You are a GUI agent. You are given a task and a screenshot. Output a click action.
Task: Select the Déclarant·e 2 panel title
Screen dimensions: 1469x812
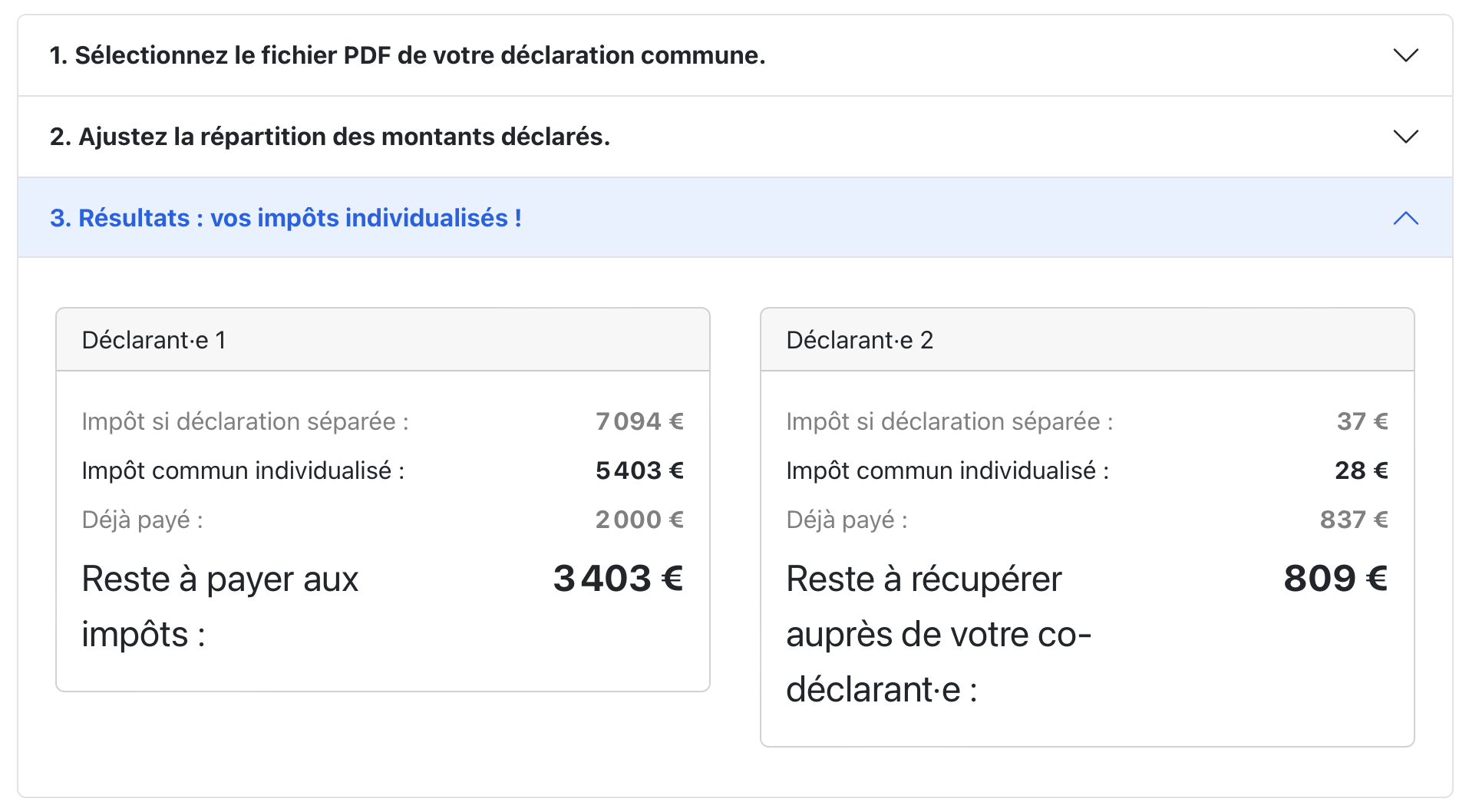[x=860, y=339]
